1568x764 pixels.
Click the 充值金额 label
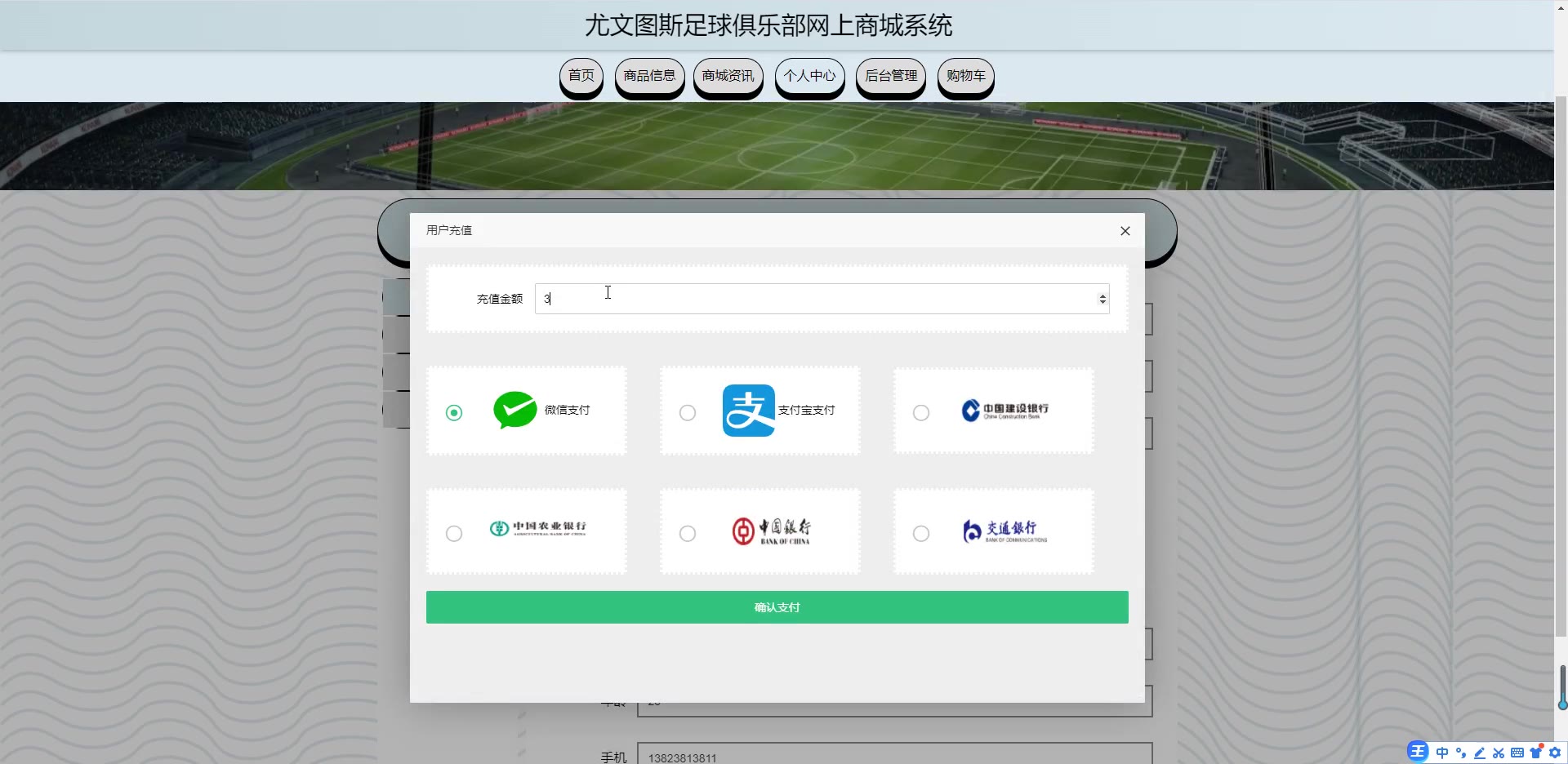pos(500,299)
